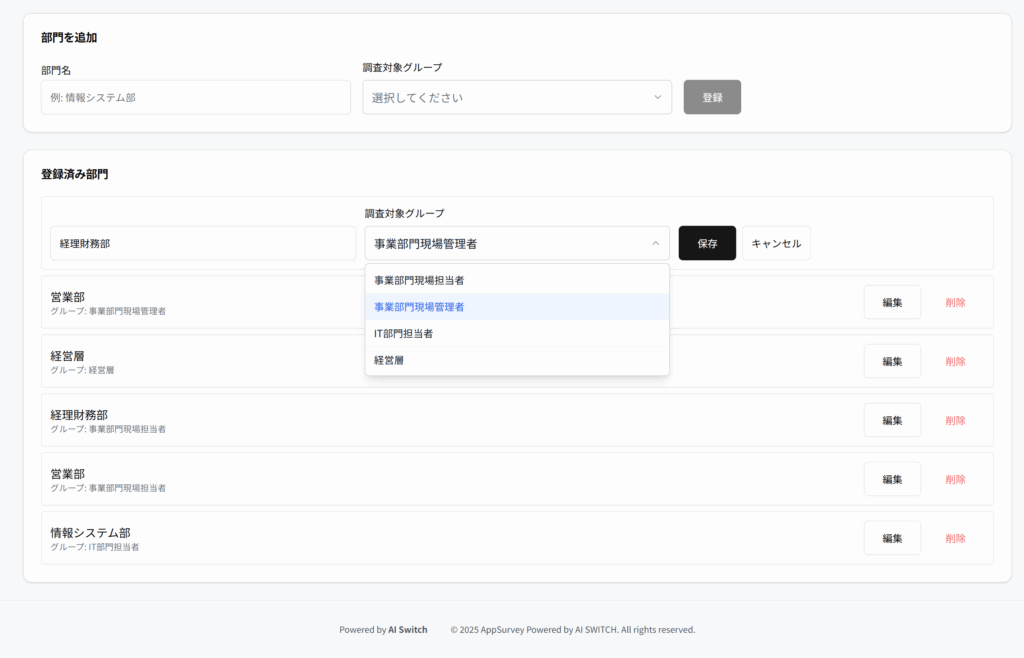Image resolution: width=1024 pixels, height=658 pixels.
Task: Open the 選択してください group dropdown
Action: [x=517, y=97]
